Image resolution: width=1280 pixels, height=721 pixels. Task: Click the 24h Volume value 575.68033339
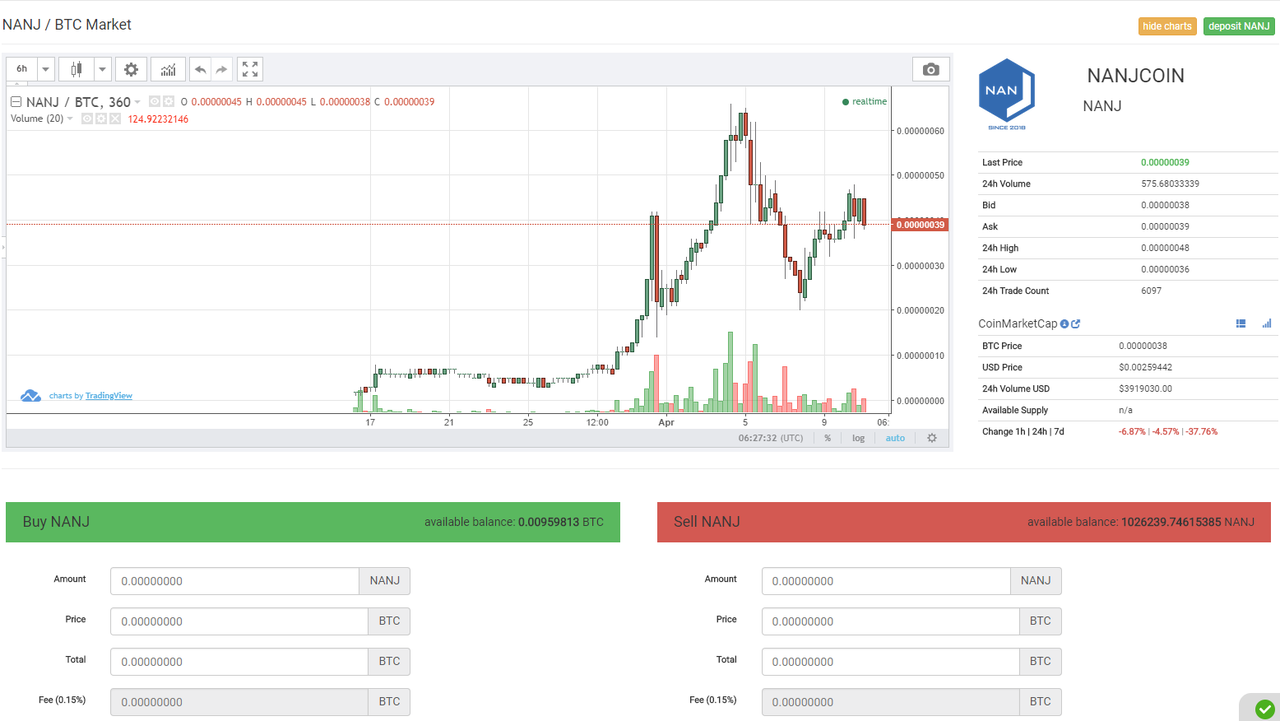pyautogui.click(x=1170, y=184)
